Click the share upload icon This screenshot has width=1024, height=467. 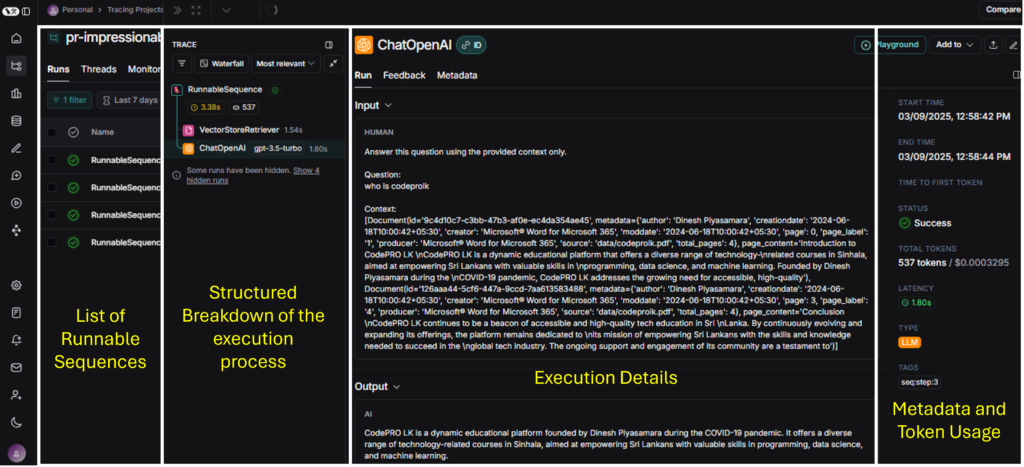[993, 45]
